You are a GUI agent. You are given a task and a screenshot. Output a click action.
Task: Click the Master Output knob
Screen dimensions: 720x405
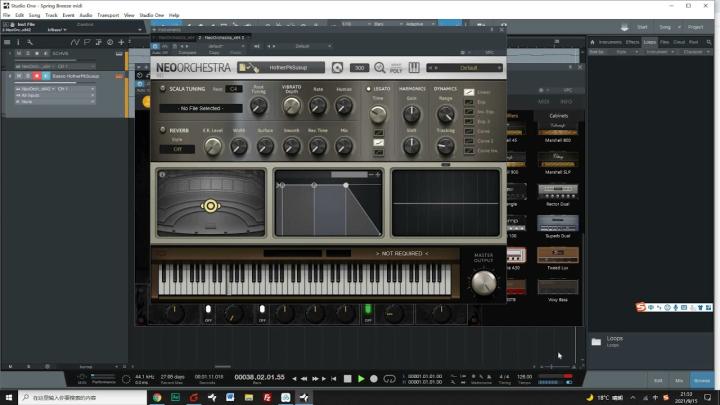(484, 282)
